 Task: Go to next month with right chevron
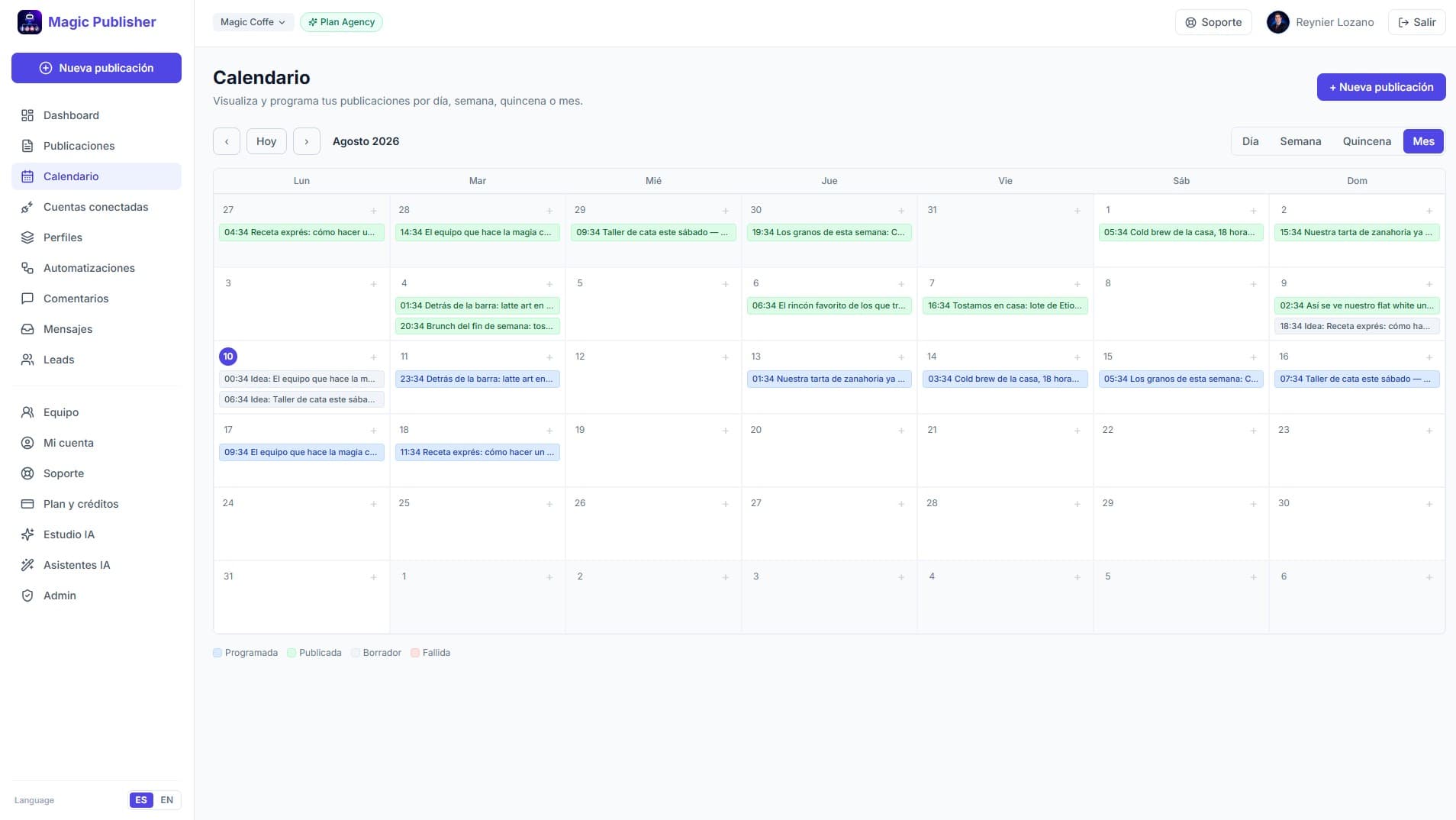tap(307, 141)
